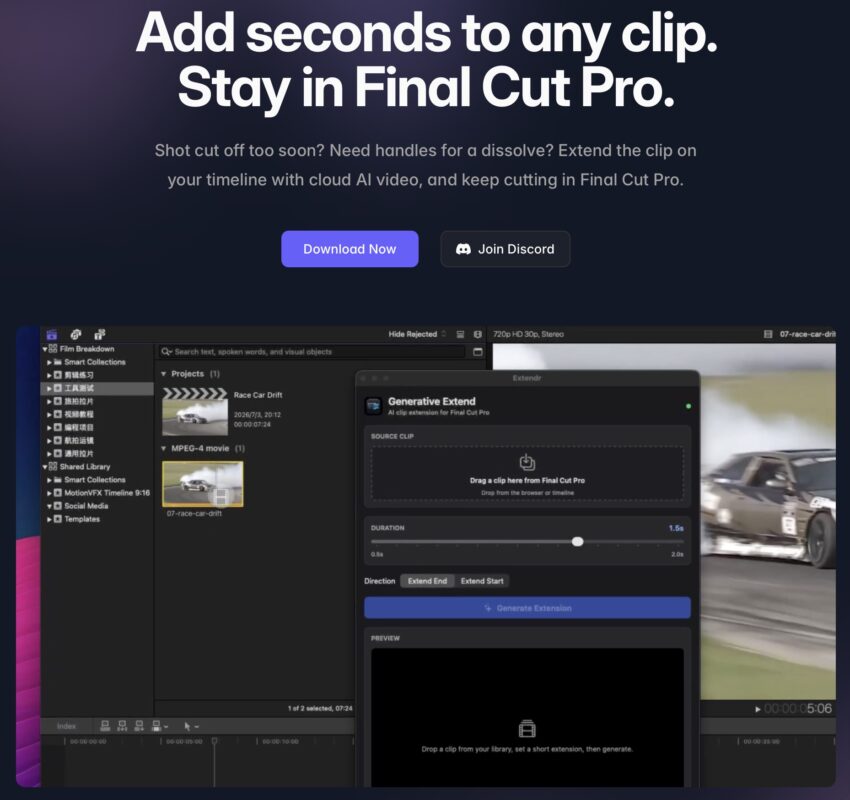Open the timeline Index tab
Viewport: 850px width, 800px height.
point(66,726)
